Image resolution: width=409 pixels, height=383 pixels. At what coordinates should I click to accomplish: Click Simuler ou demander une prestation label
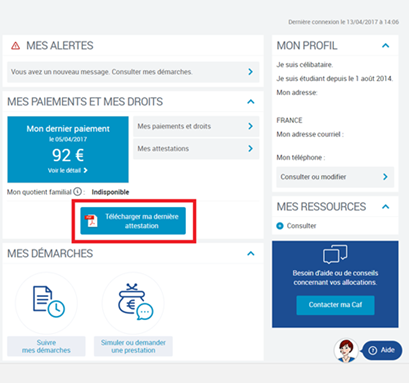pyautogui.click(x=133, y=346)
